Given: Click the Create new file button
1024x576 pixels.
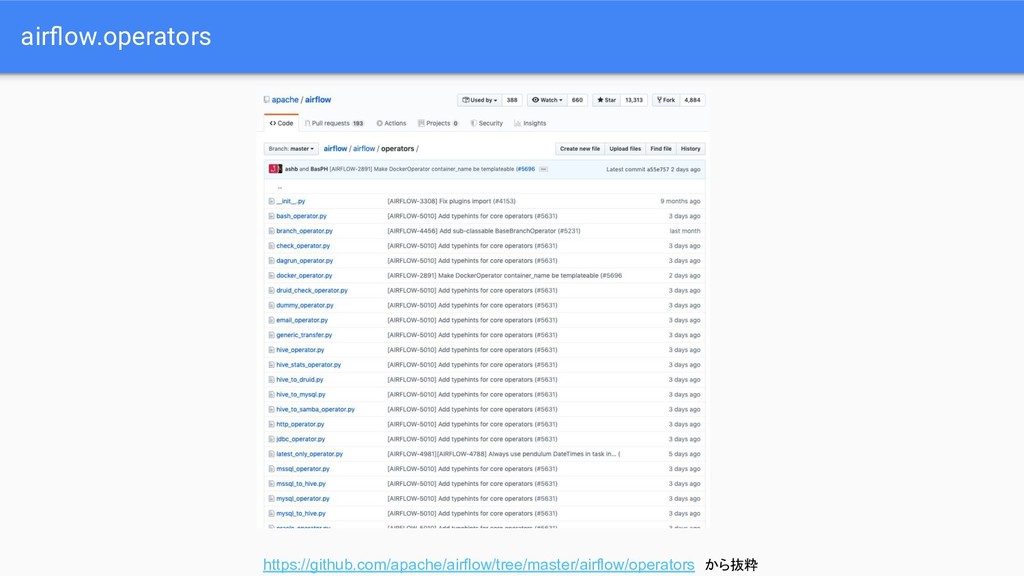Looking at the screenshot, I should (580, 149).
